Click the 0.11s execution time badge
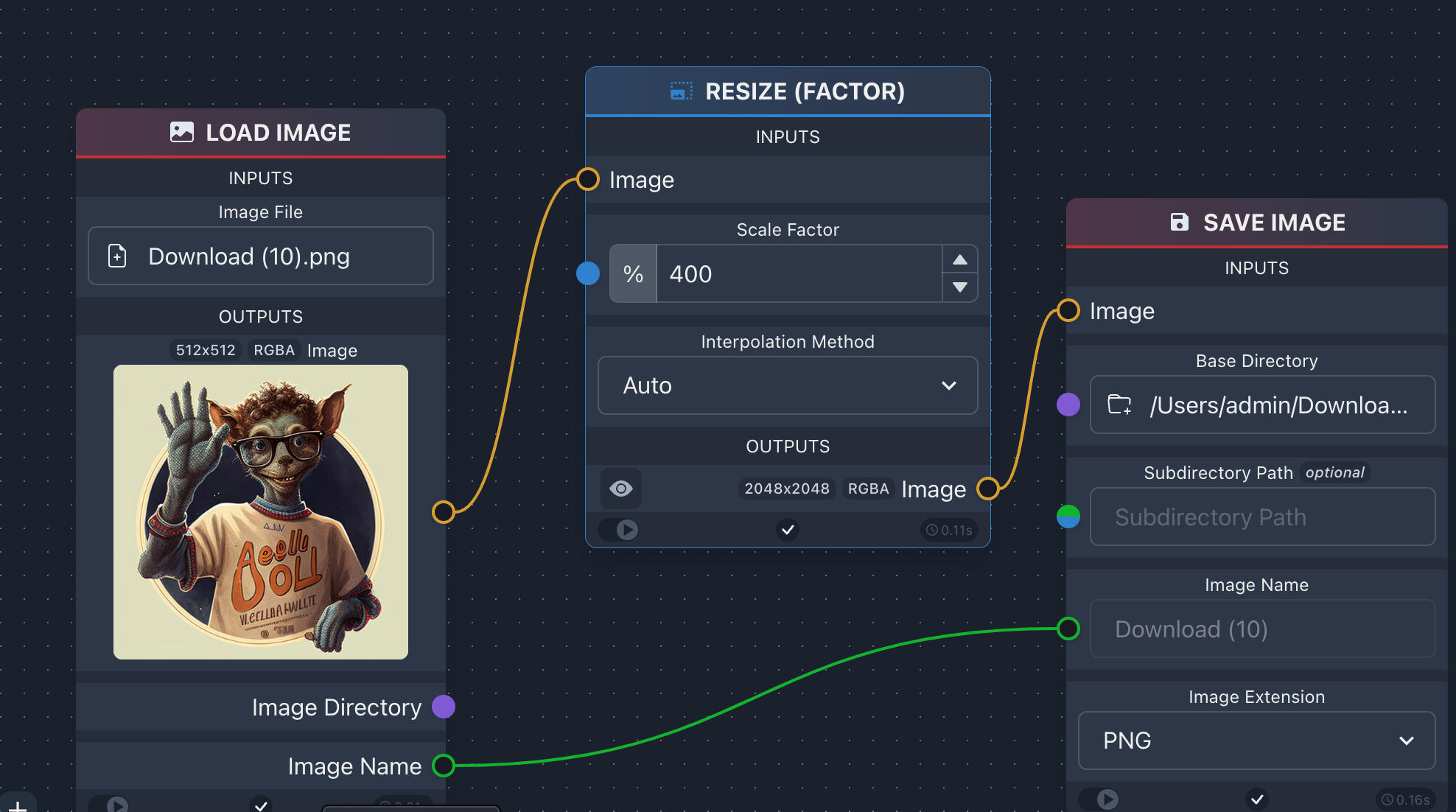The height and width of the screenshot is (812, 1456). coord(949,531)
